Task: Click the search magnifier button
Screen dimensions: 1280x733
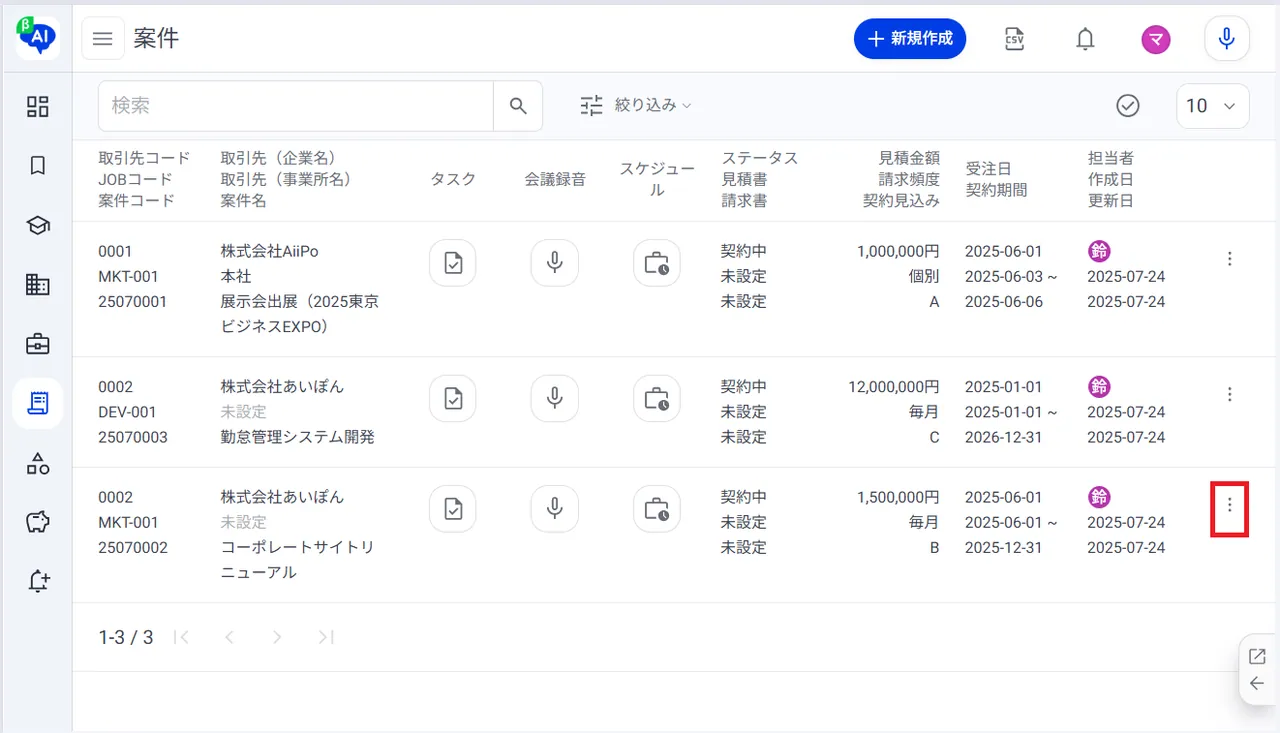Action: coord(518,106)
